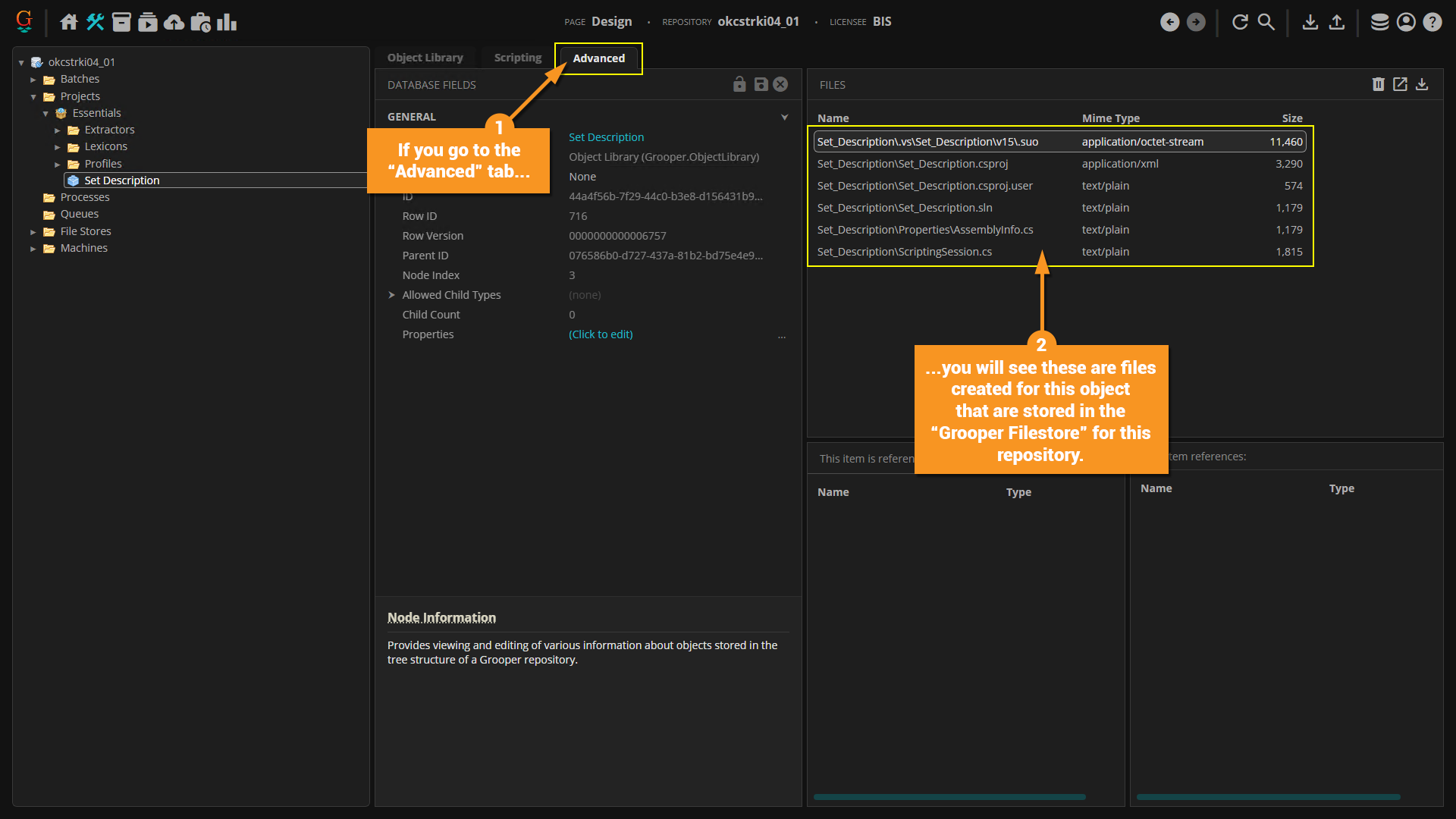Expand the File Stores tree node

tap(33, 232)
